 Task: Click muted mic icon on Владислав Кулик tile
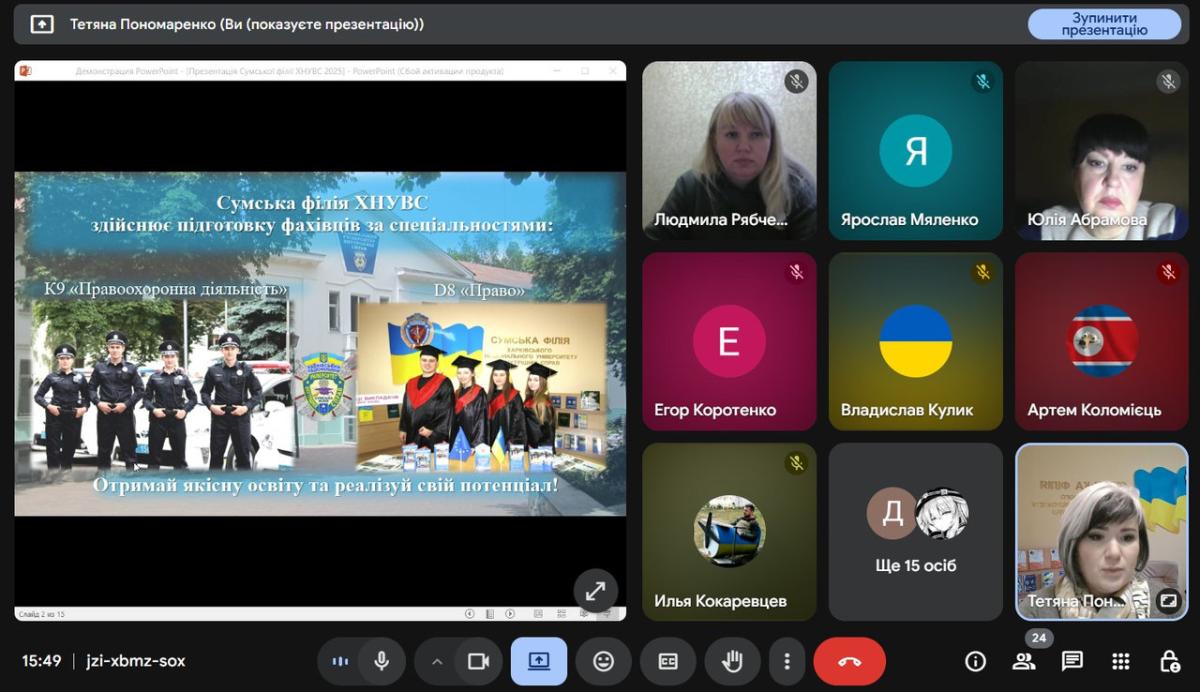[982, 271]
